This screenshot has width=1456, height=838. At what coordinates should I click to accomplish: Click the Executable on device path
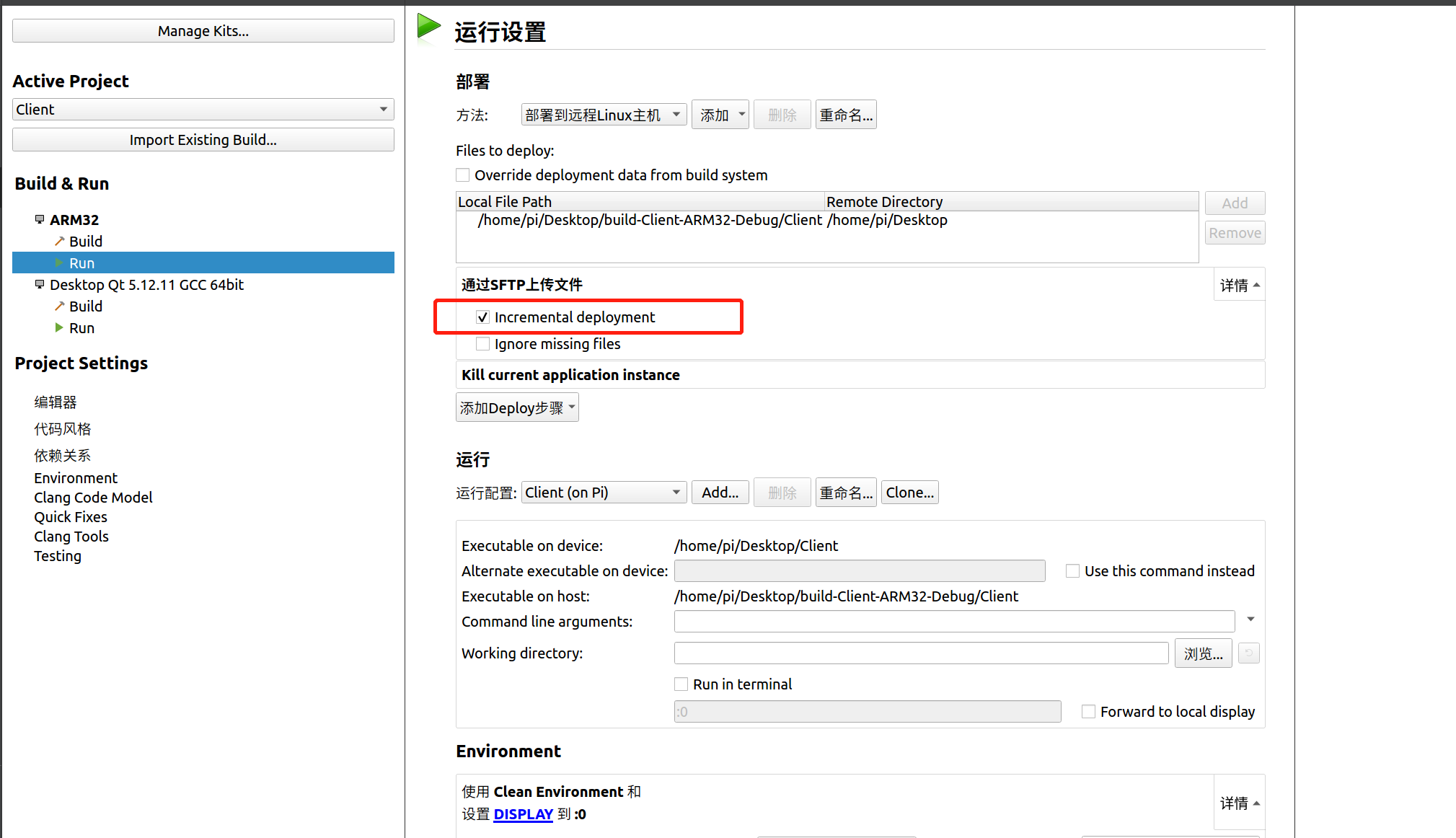756,546
